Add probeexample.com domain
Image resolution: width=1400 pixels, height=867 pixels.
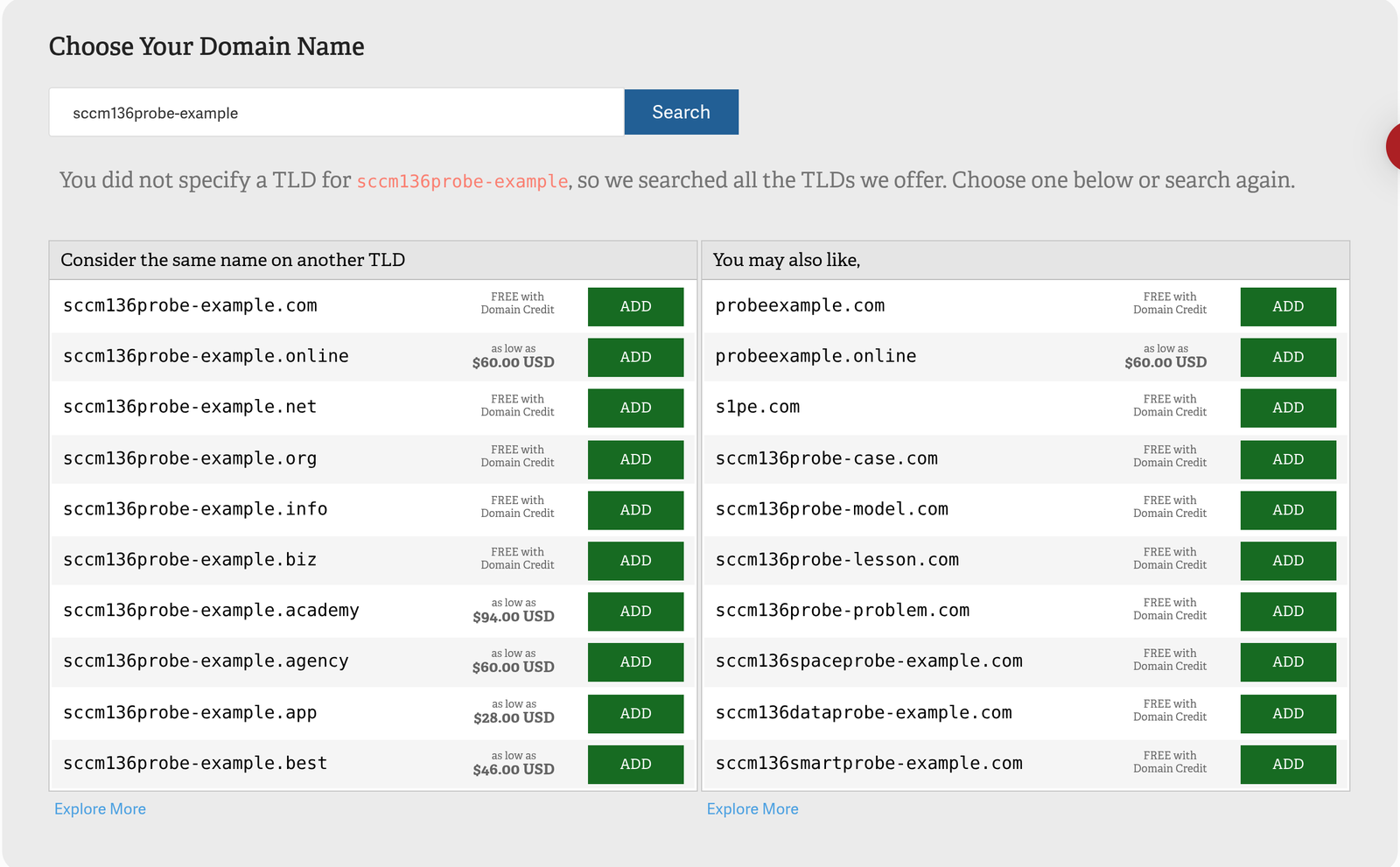coord(1288,306)
